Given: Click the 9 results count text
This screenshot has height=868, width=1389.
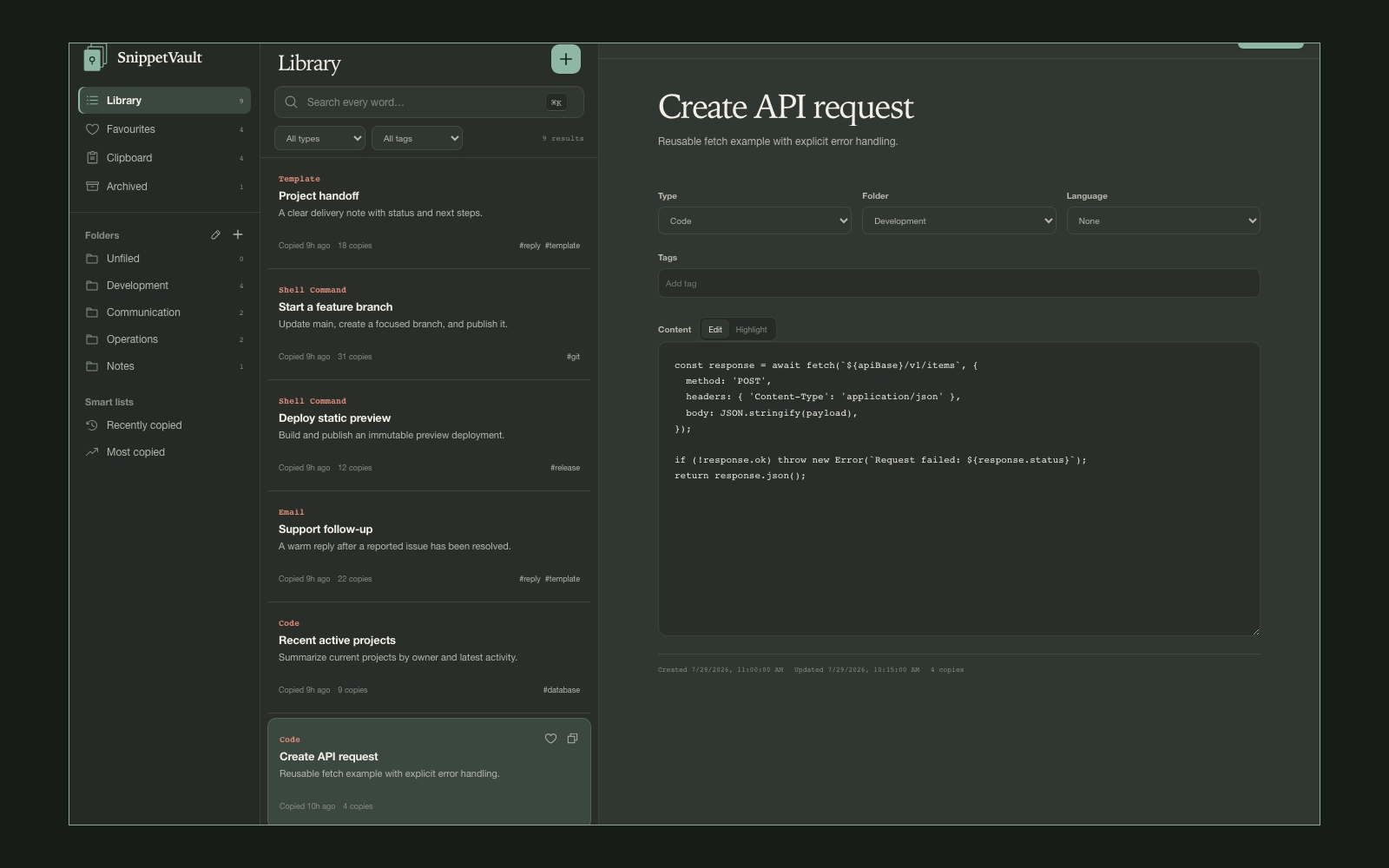Looking at the screenshot, I should [x=563, y=139].
